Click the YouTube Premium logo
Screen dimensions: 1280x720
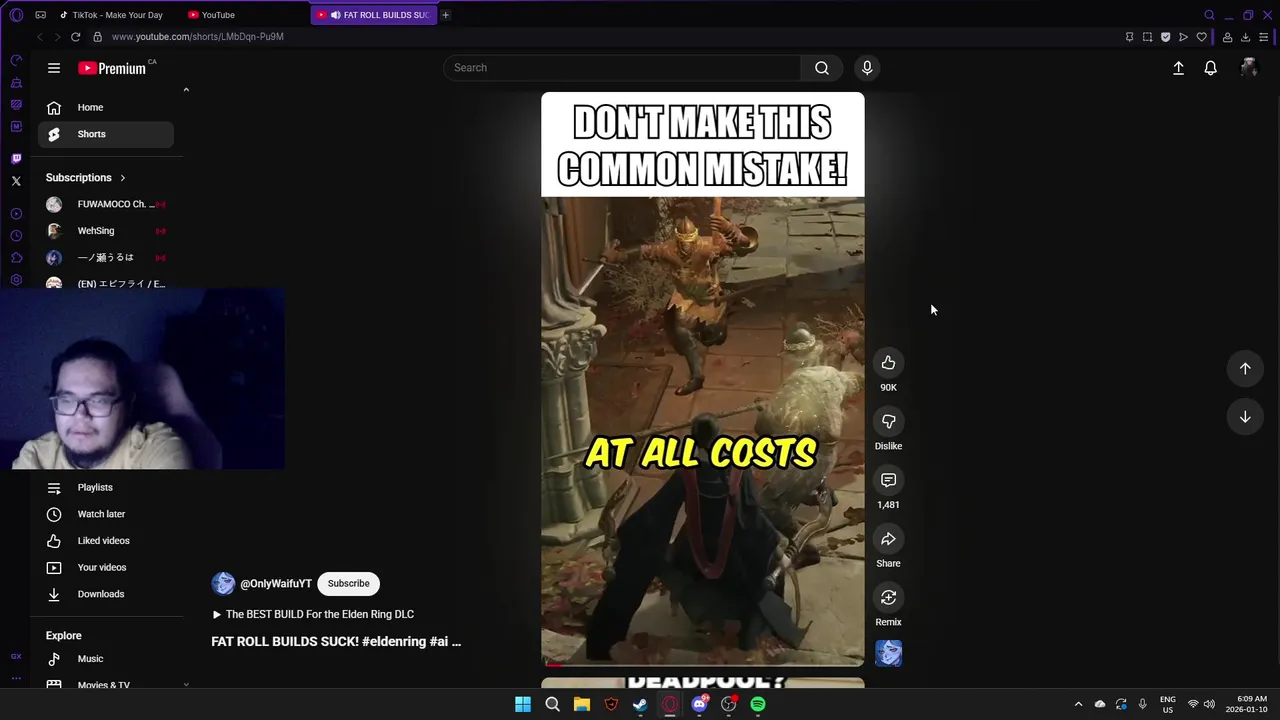112,68
